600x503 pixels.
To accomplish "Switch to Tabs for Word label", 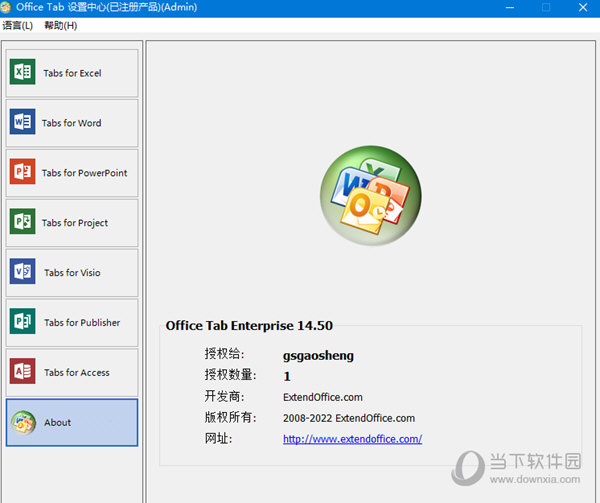I will [x=72, y=123].
